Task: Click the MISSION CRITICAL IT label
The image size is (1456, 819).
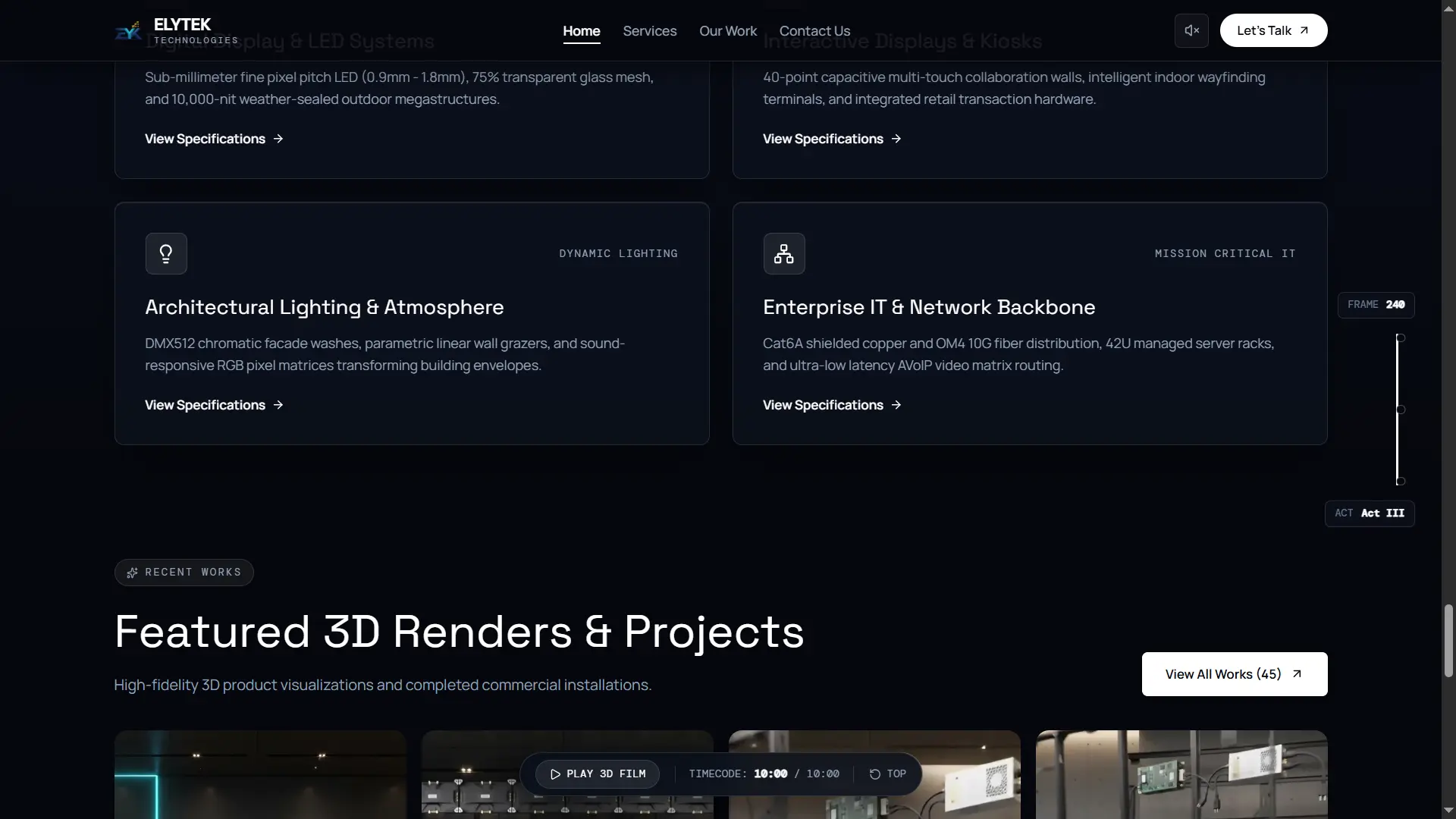Action: click(x=1225, y=253)
